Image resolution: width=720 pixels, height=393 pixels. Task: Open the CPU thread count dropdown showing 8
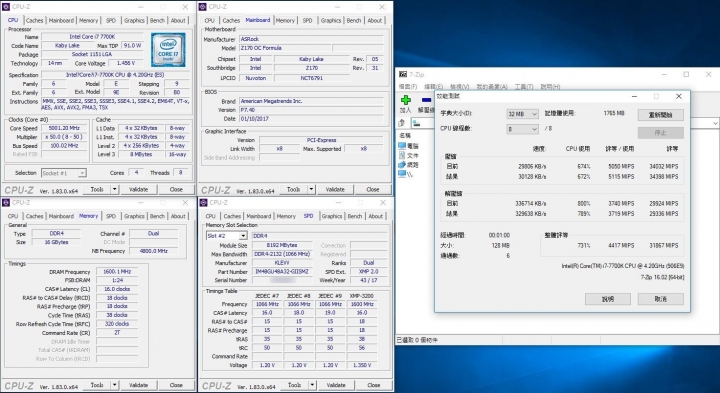pos(522,129)
